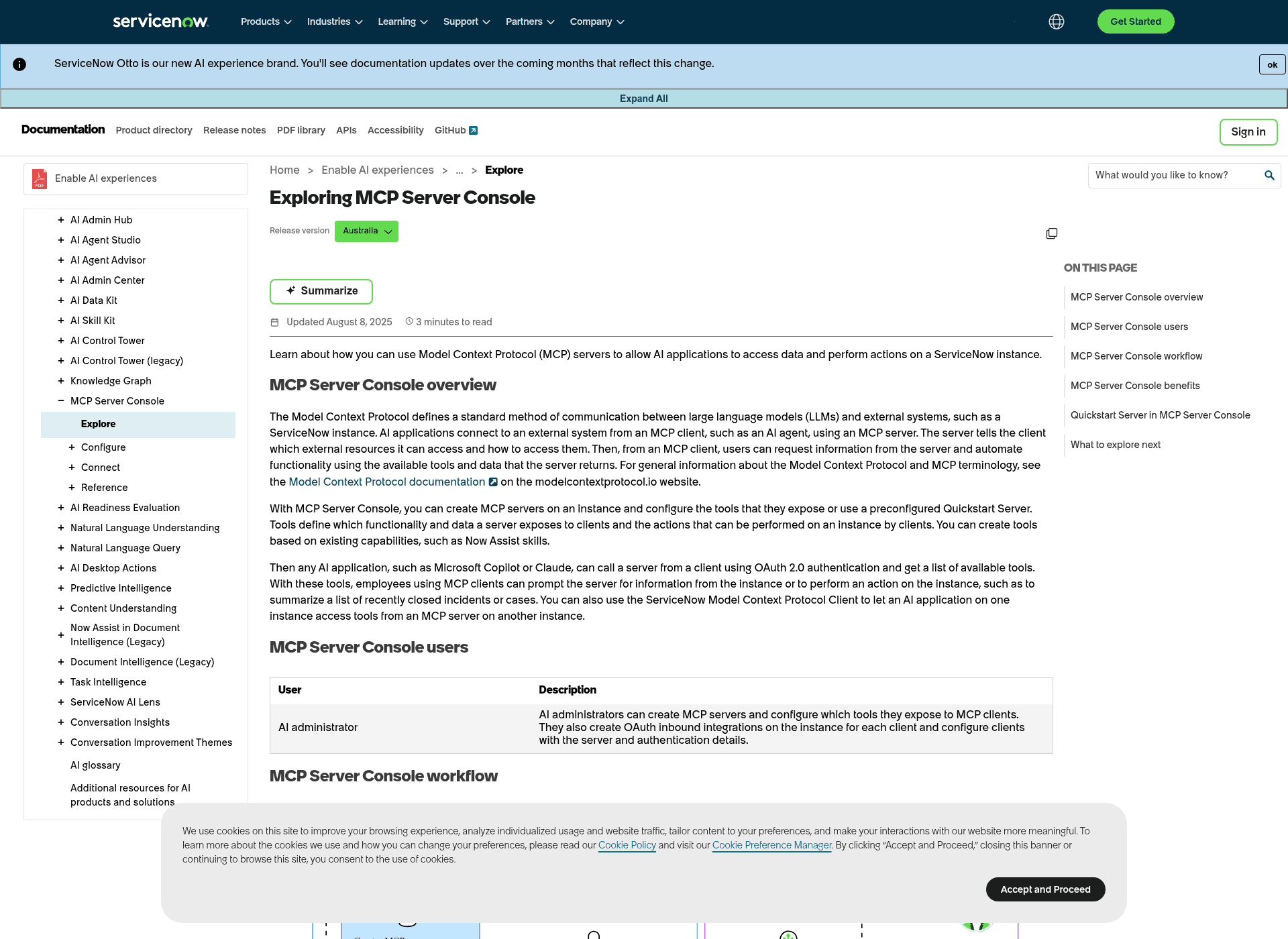Click Expand All bar
This screenshot has height=939, width=1288.
(x=644, y=99)
